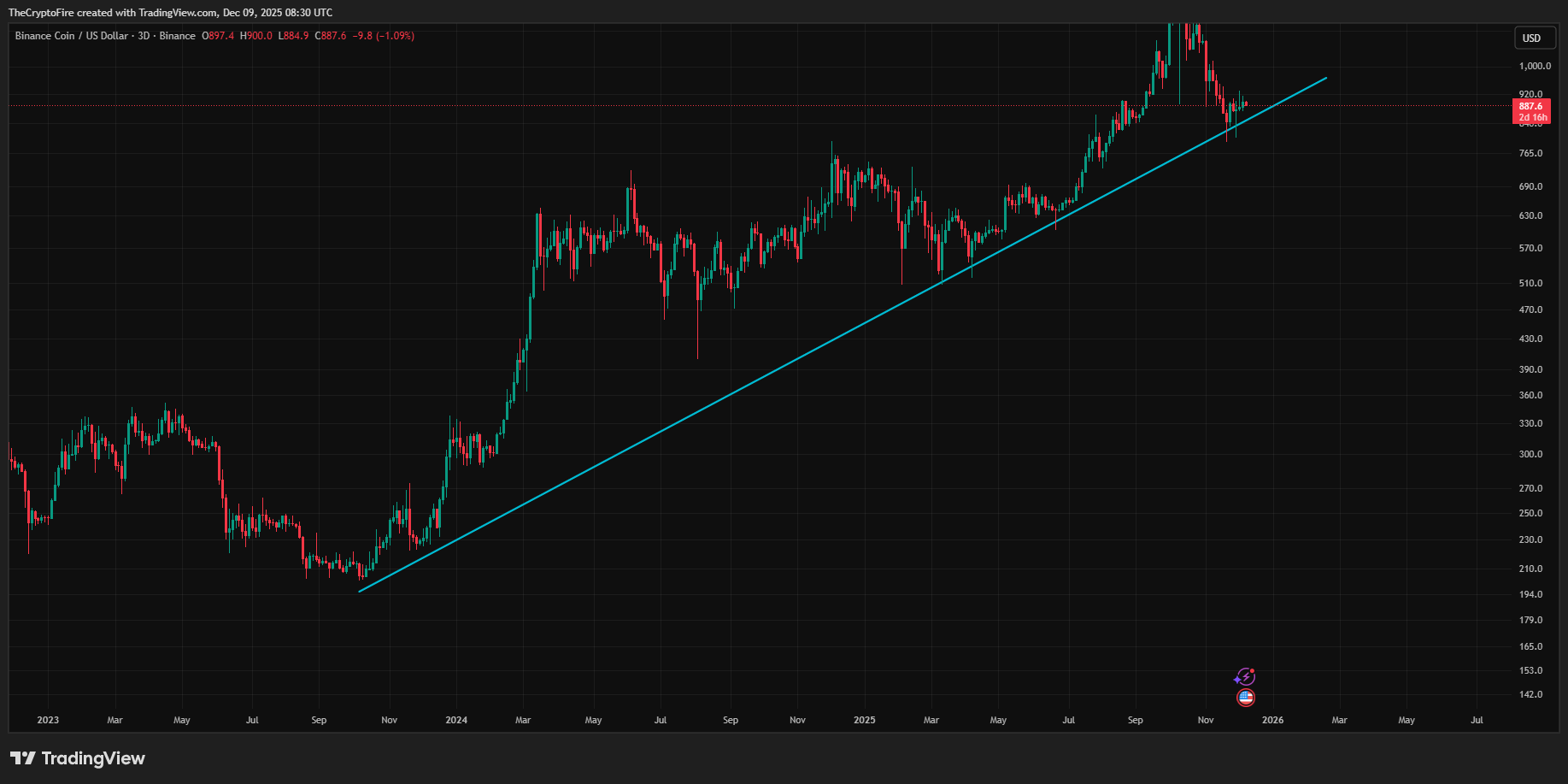Click the 210.0 price axis label

pyautogui.click(x=1531, y=569)
